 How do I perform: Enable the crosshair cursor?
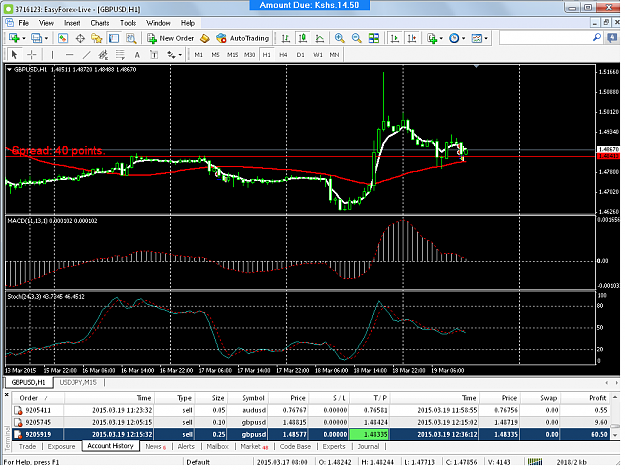click(31, 55)
